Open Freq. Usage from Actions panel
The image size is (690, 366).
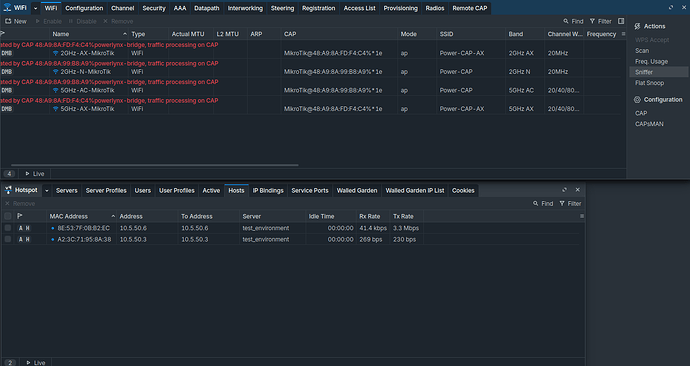pyautogui.click(x=651, y=62)
